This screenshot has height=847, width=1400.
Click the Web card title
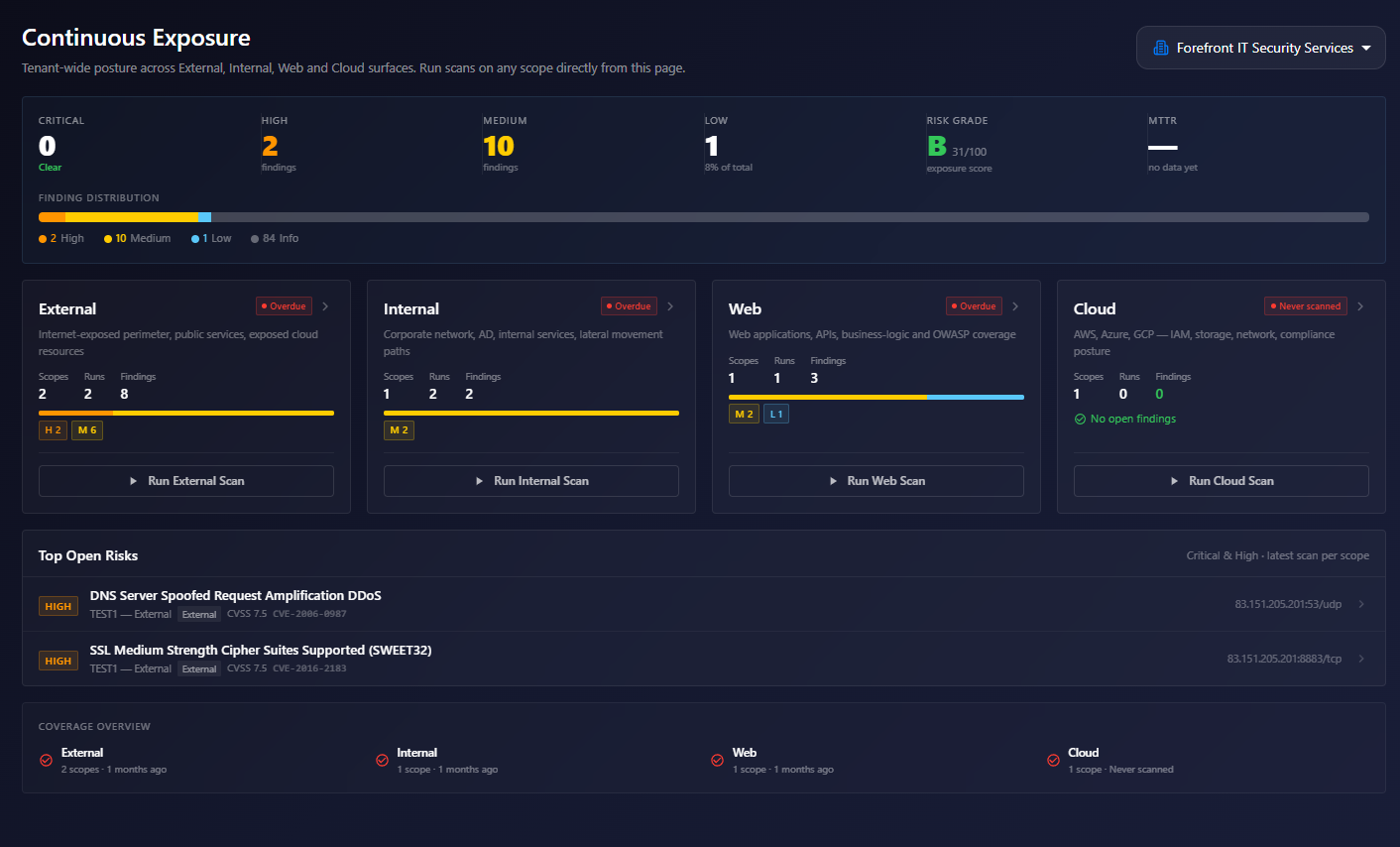click(x=745, y=309)
